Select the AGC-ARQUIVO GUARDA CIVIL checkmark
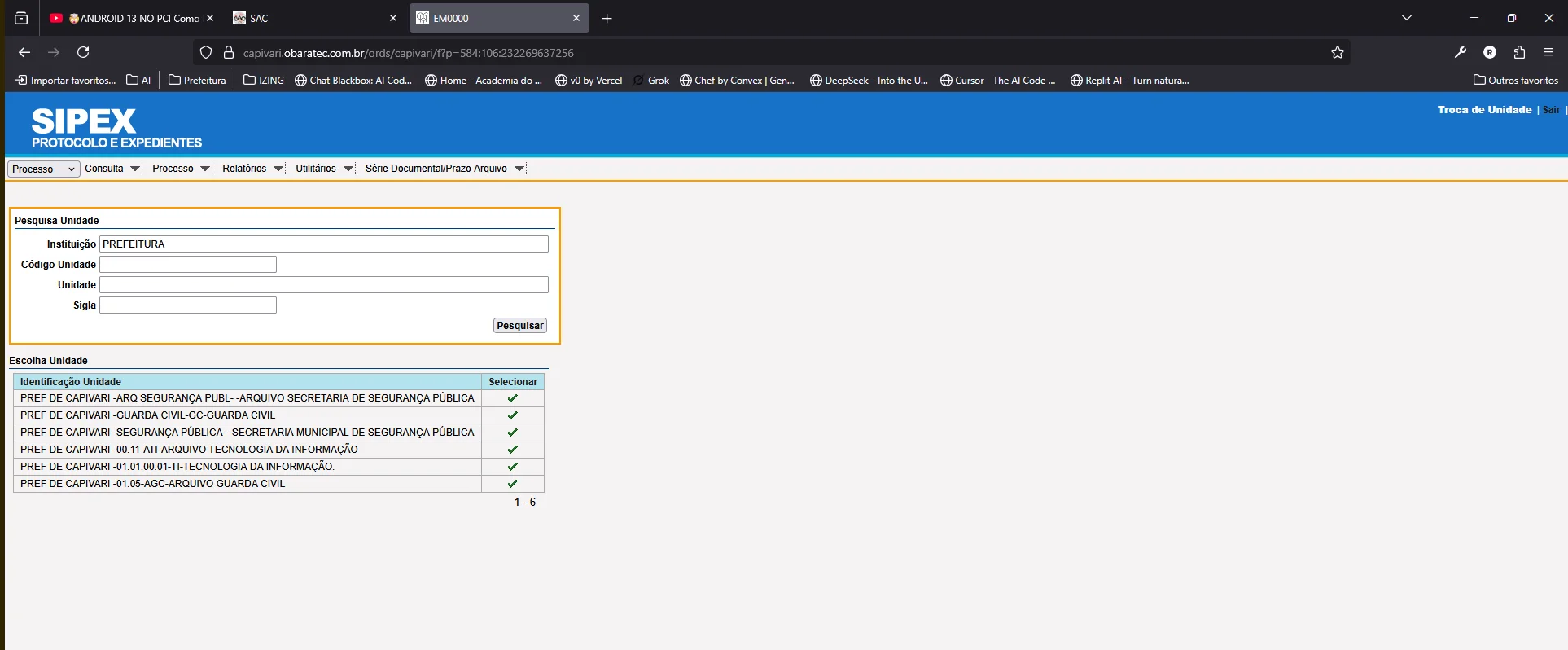The image size is (1568, 650). click(512, 484)
